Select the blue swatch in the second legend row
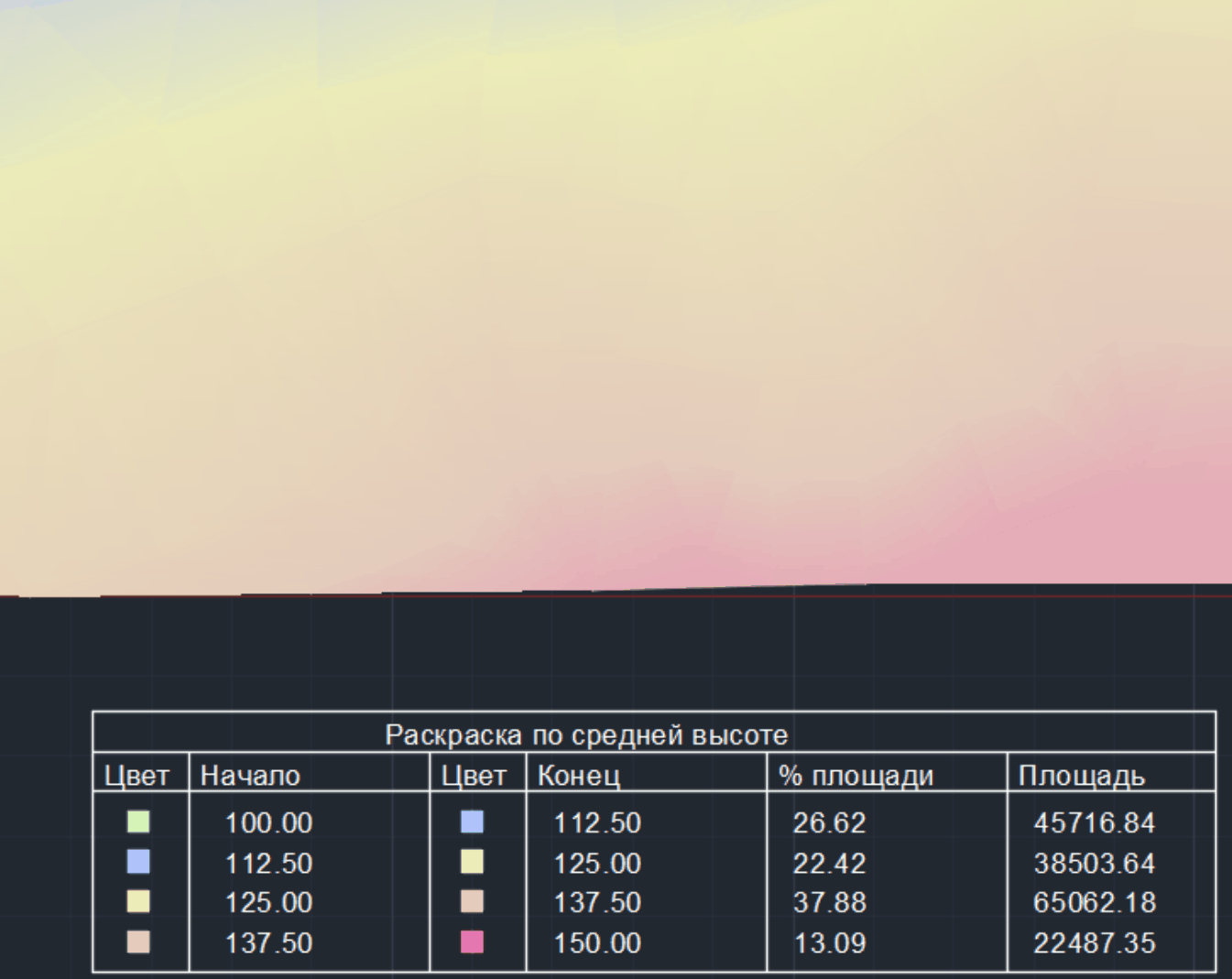The width and height of the screenshot is (1232, 979). coord(138,862)
